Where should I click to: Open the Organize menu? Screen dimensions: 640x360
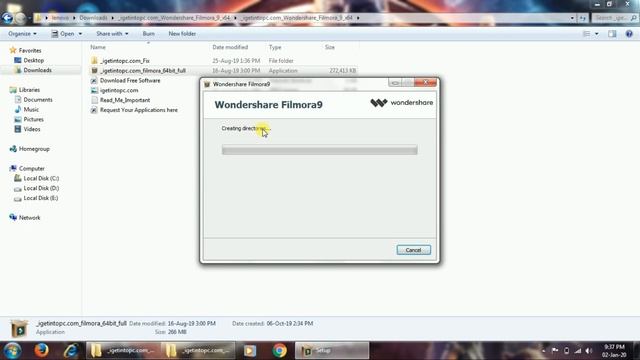tap(22, 33)
